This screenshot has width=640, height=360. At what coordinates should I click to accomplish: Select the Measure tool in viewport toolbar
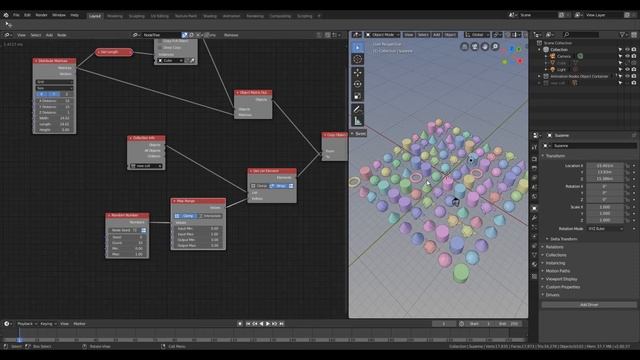[x=358, y=121]
